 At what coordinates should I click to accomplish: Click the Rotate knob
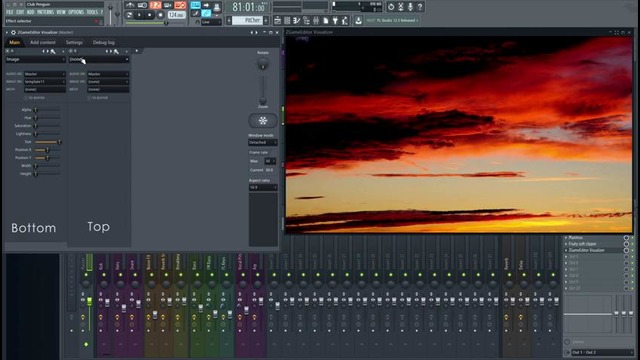[263, 64]
